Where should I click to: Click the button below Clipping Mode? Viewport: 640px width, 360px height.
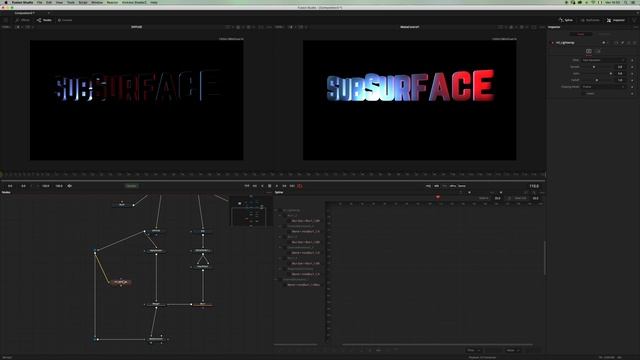coord(590,93)
